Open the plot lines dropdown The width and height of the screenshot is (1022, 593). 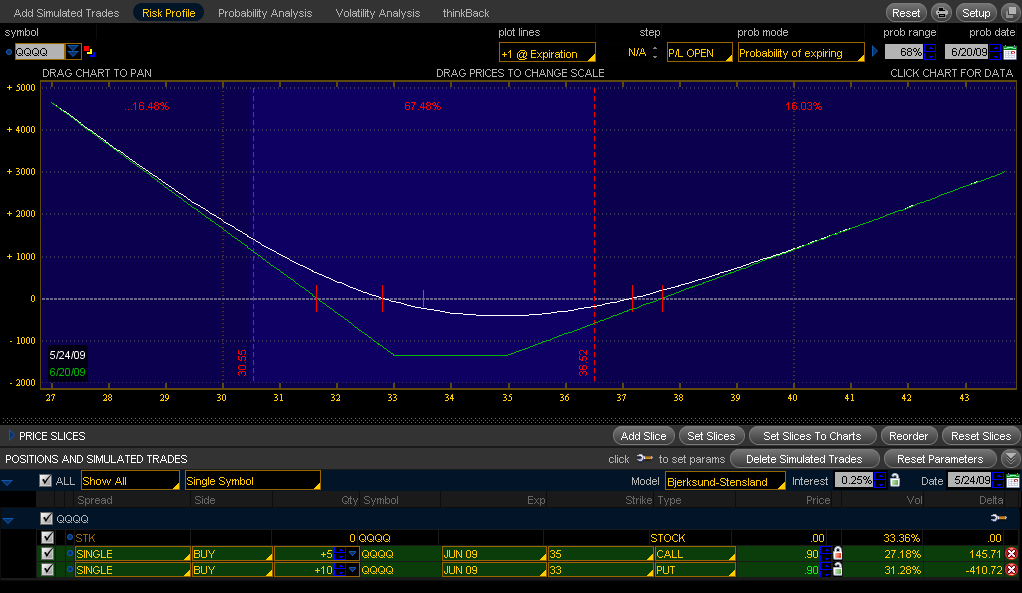tap(547, 53)
